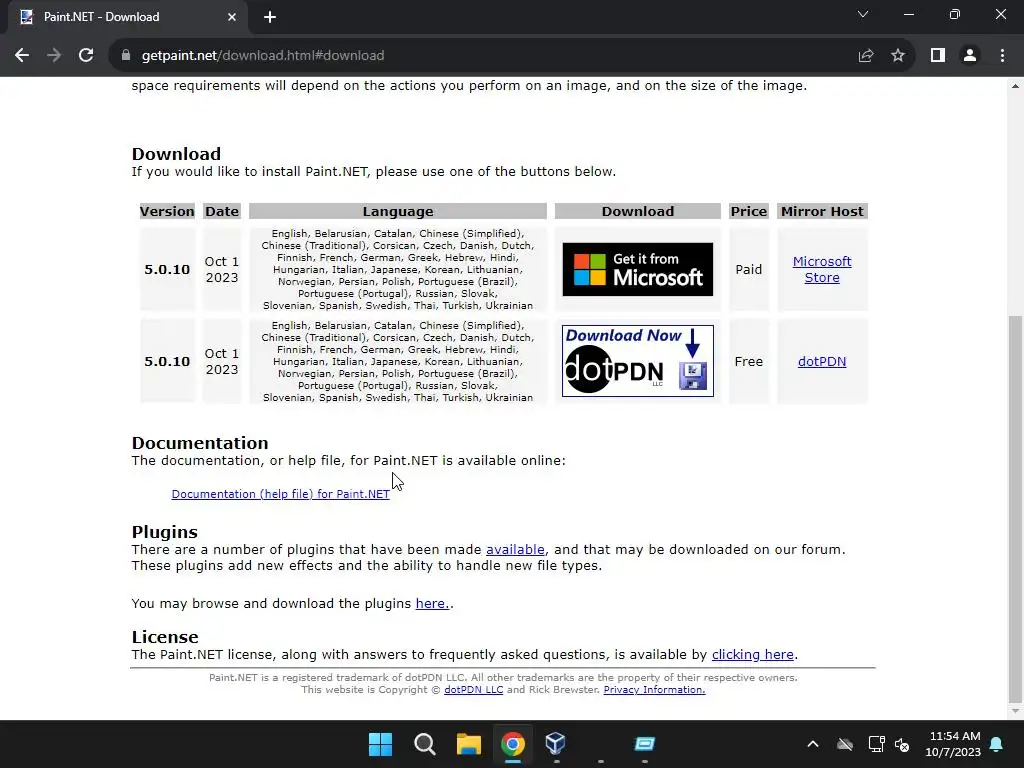The height and width of the screenshot is (768, 1024).
Task: Click the Mirror Host column header
Action: pyautogui.click(x=822, y=211)
